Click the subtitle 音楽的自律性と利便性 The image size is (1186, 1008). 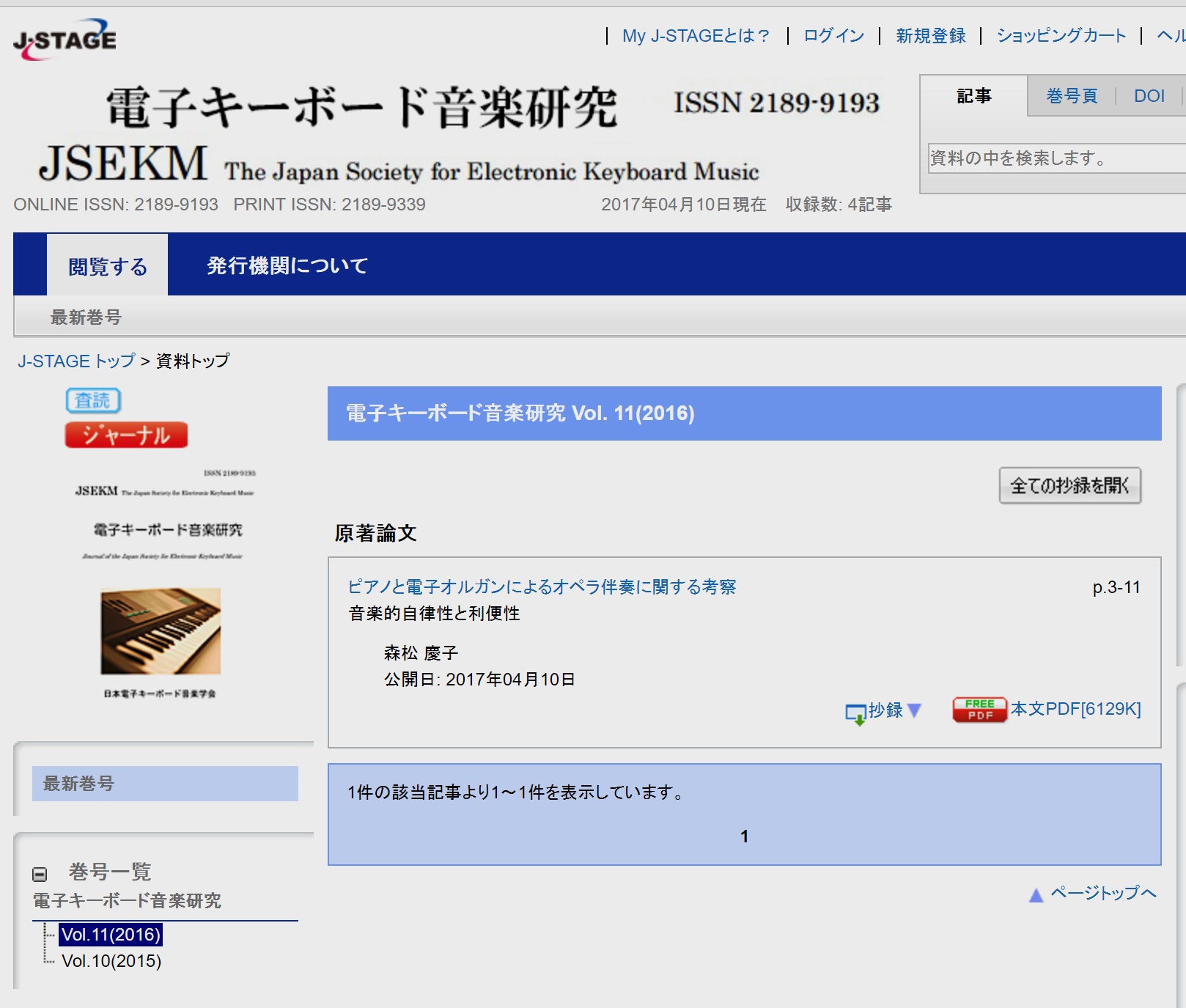pos(434,614)
